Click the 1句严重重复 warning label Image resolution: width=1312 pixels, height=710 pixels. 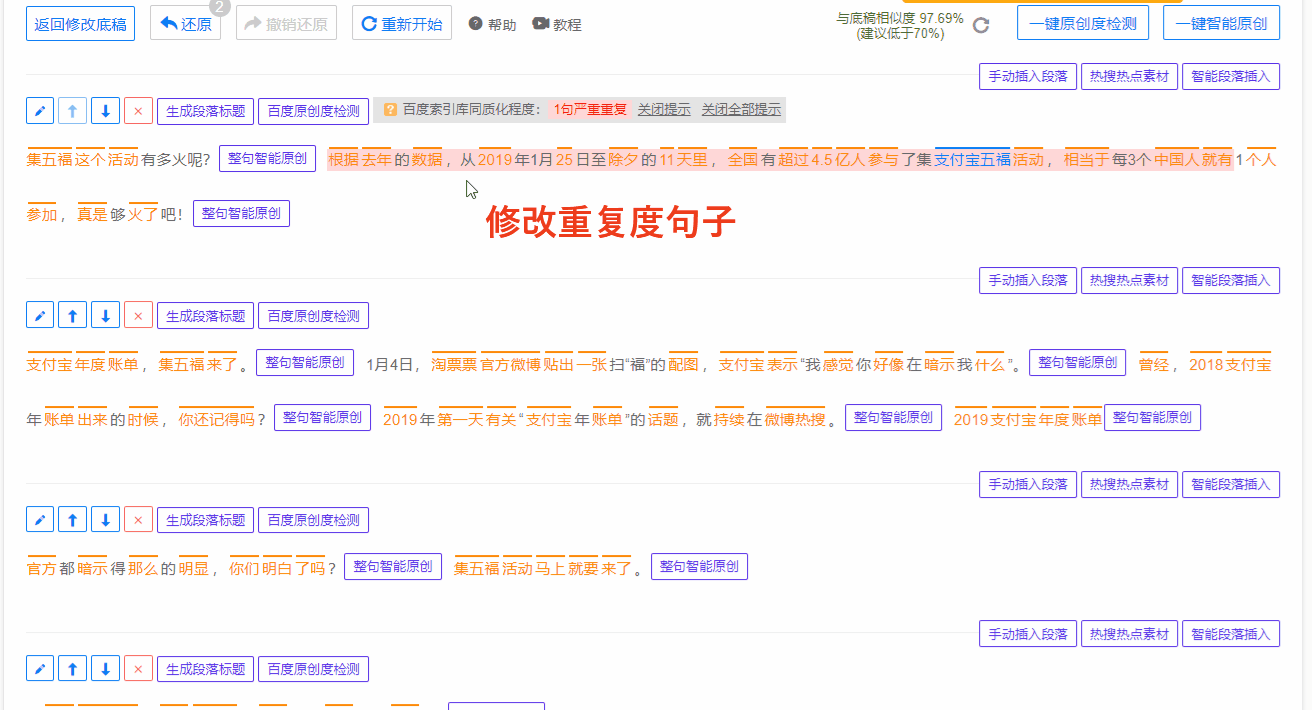pyautogui.click(x=590, y=110)
